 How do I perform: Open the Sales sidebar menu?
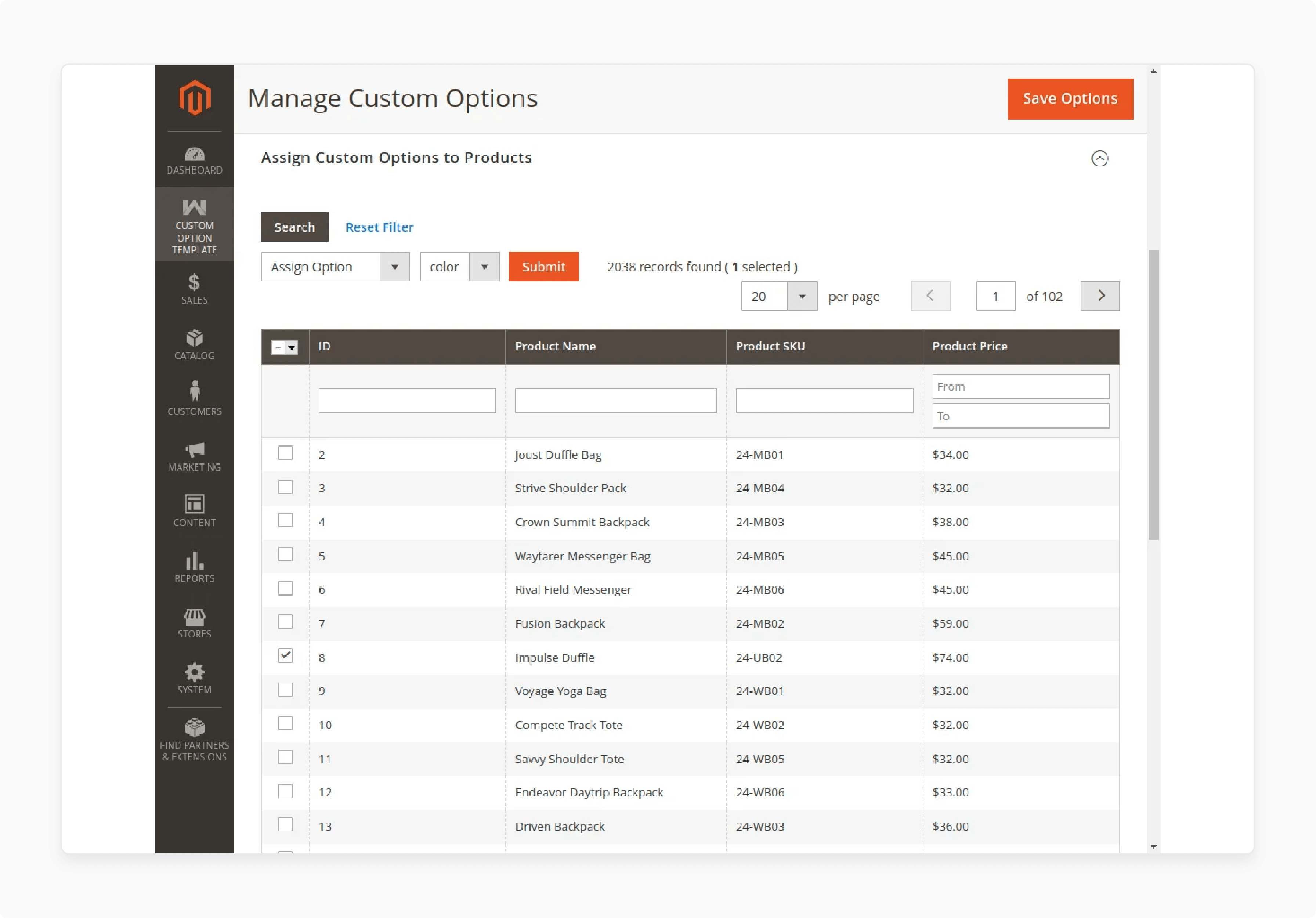point(194,289)
